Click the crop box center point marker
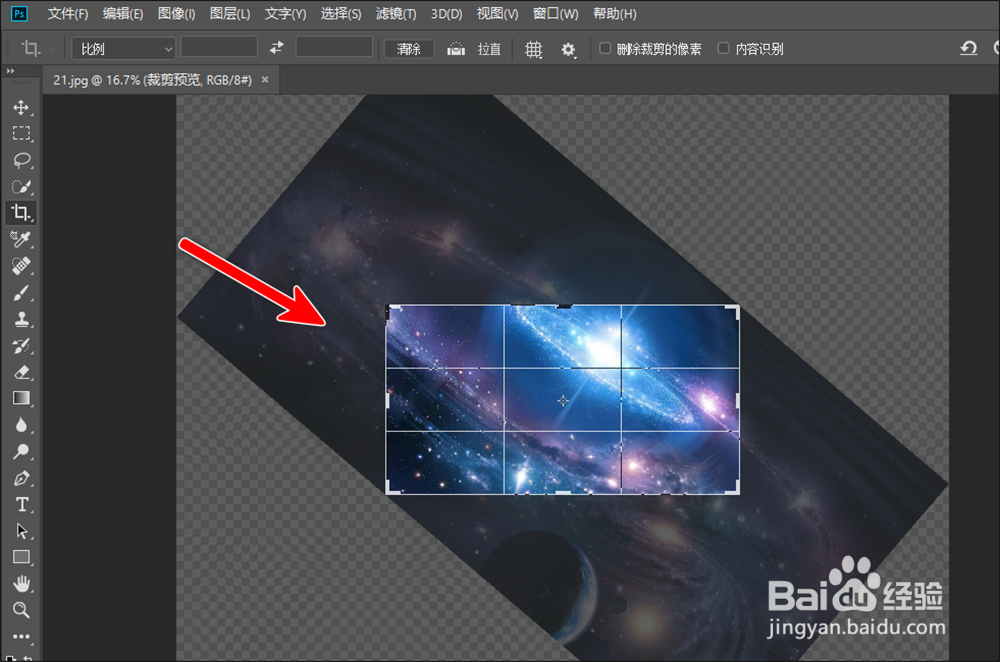Image resolution: width=1000 pixels, height=662 pixels. (x=562, y=401)
